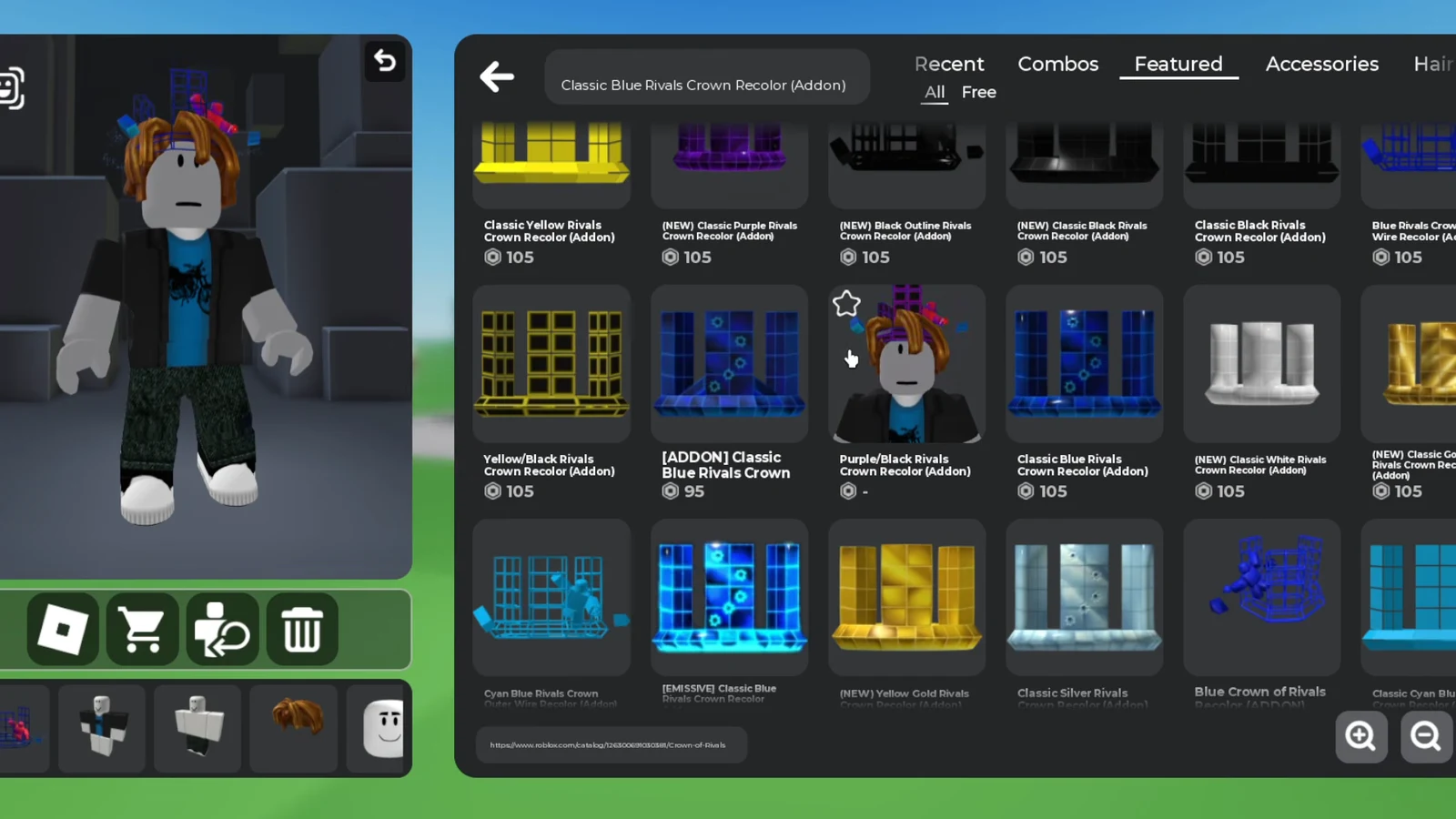Click the search field with Classic Blue Rivals text

[x=707, y=77]
